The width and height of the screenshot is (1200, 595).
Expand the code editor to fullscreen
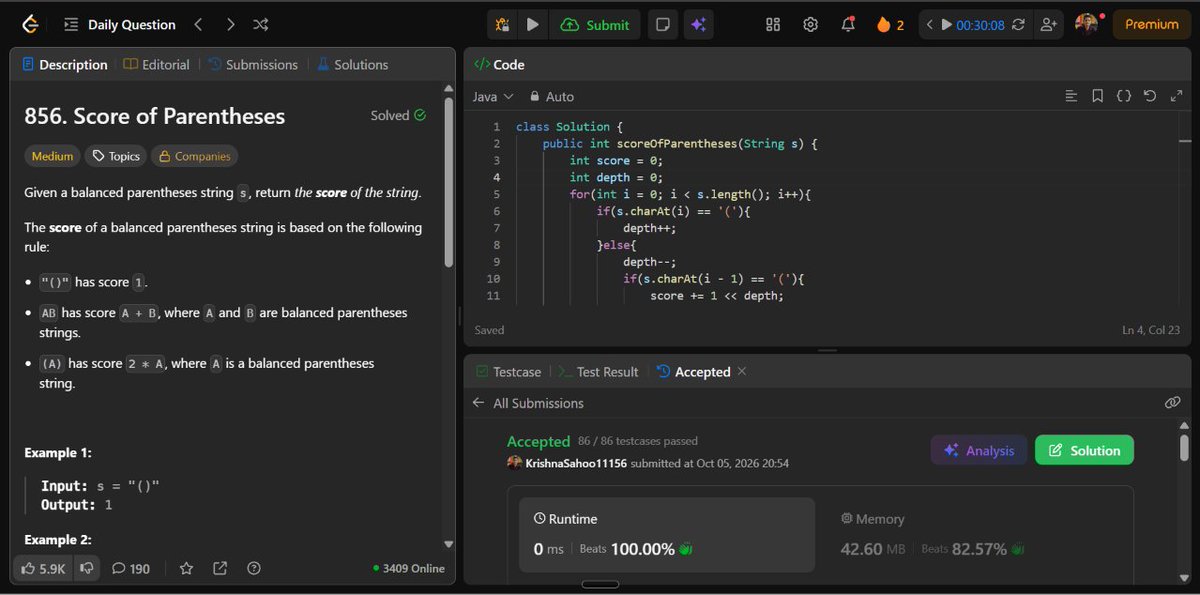(1174, 96)
